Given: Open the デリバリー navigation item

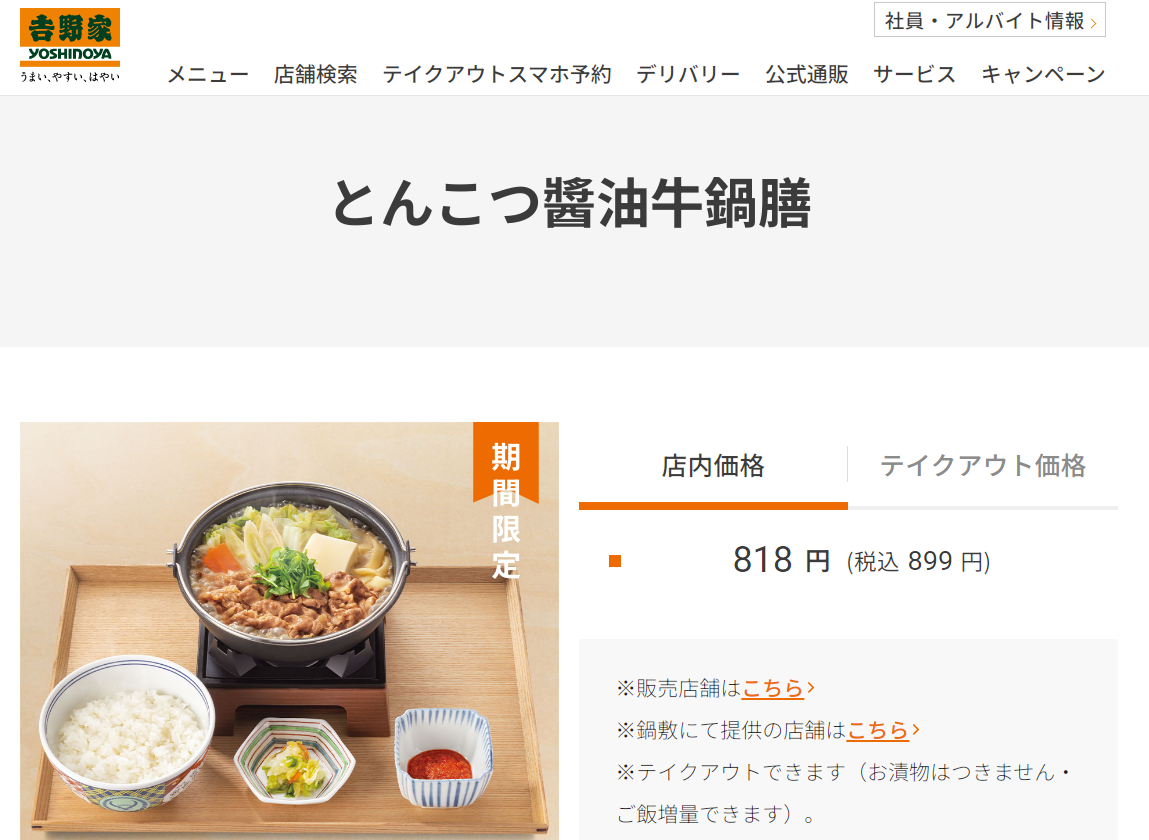Looking at the screenshot, I should (688, 75).
